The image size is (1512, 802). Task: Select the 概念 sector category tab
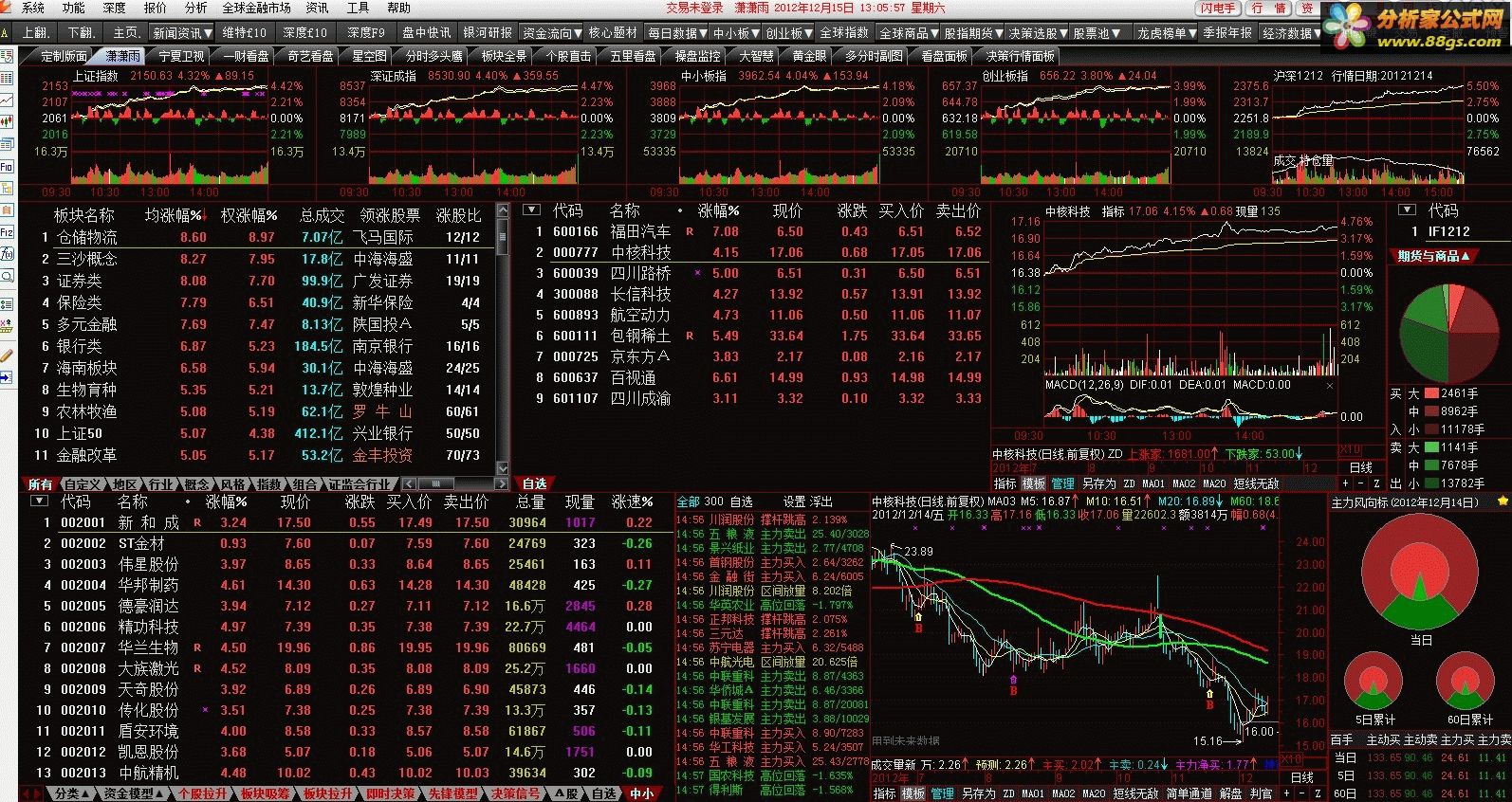pyautogui.click(x=197, y=484)
